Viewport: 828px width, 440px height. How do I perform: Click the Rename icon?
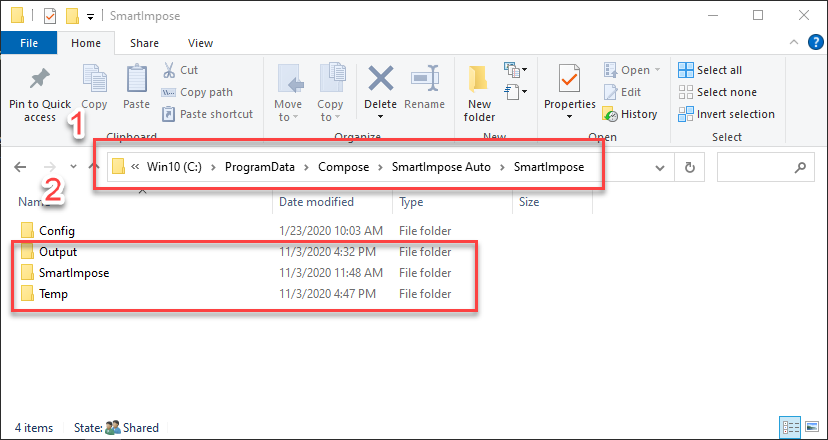pos(425,79)
